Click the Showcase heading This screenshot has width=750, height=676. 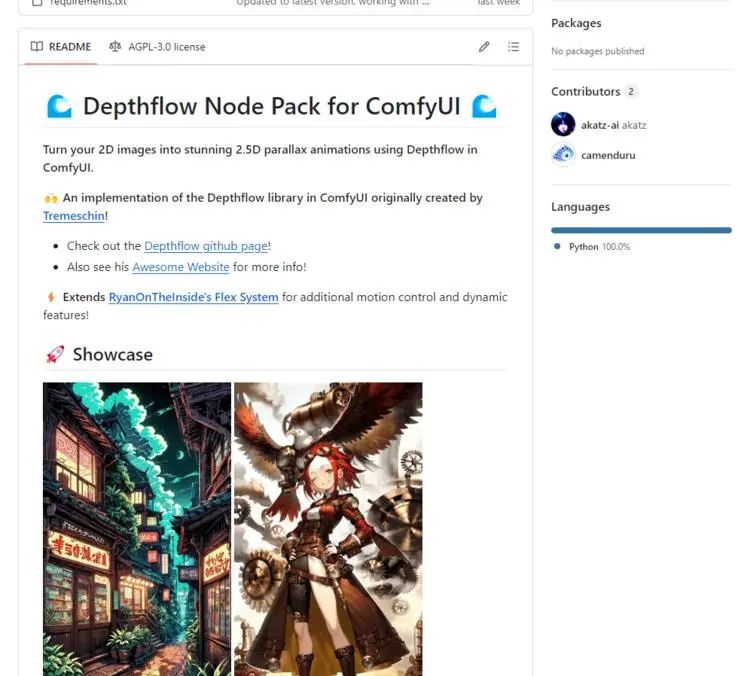112,355
